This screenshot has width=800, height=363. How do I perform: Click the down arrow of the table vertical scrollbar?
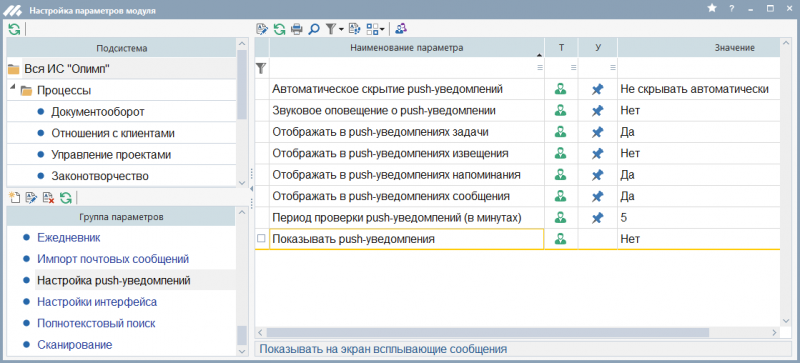pyautogui.click(x=786, y=320)
